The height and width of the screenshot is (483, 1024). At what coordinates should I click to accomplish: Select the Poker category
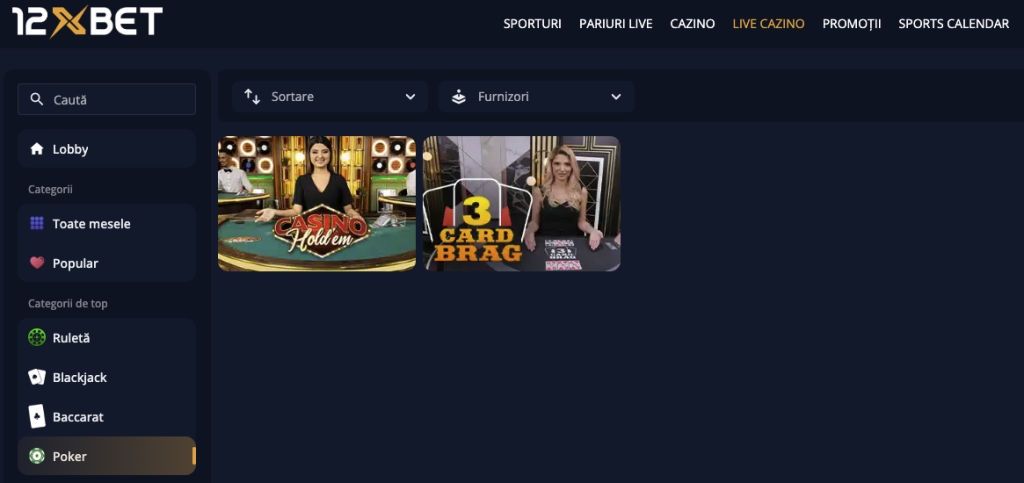[106, 456]
